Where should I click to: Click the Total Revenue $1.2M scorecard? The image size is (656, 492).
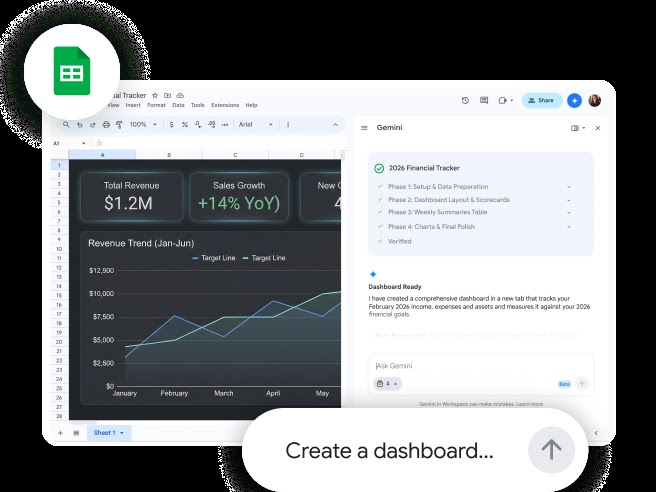pyautogui.click(x=131, y=197)
